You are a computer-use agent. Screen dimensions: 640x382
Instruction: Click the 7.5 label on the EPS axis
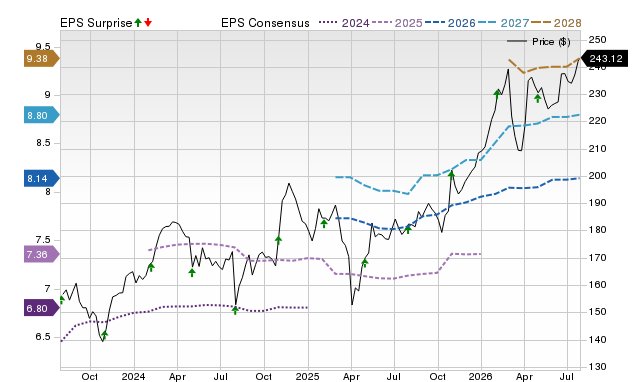[43, 240]
